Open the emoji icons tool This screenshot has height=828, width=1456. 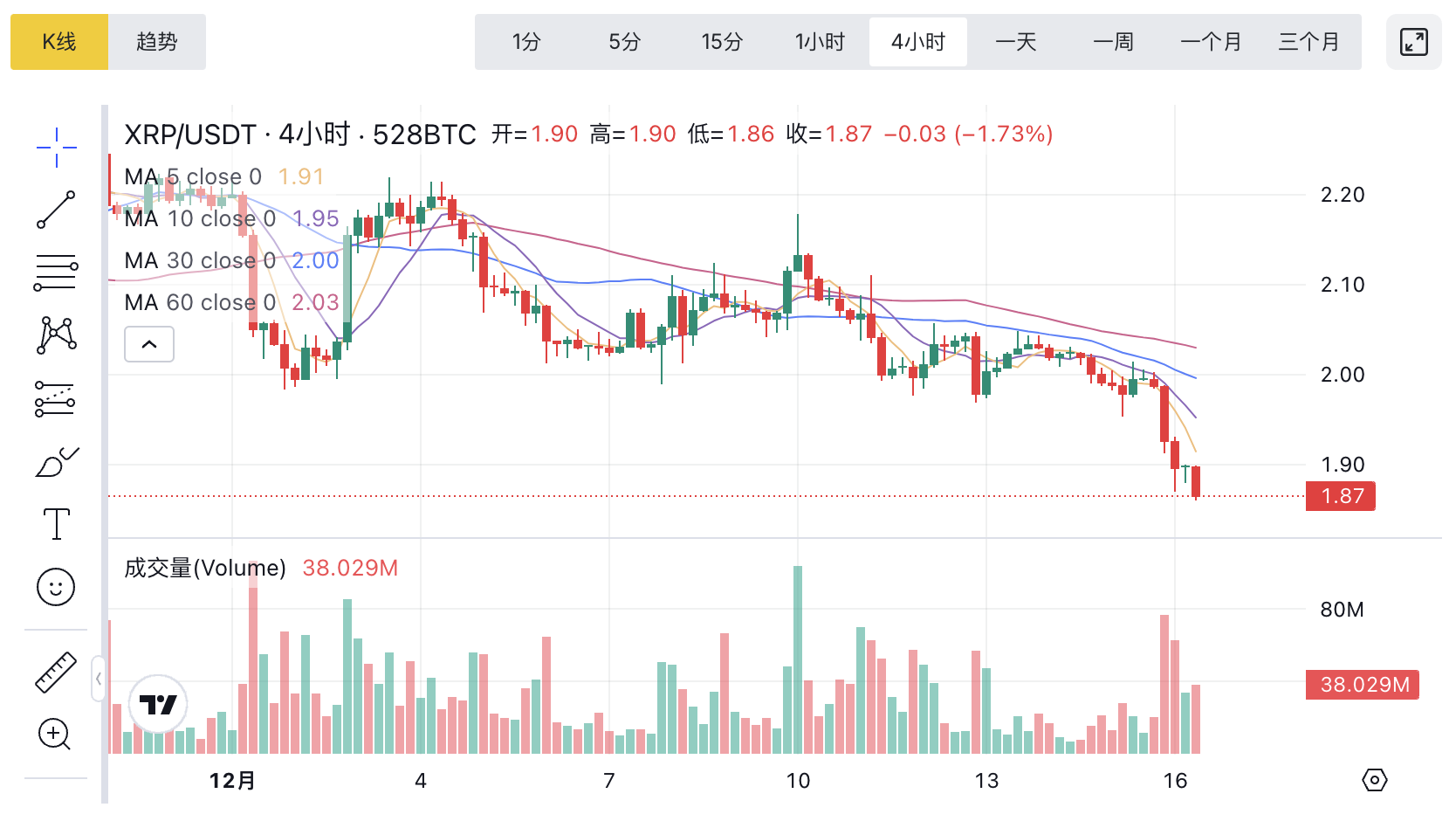pos(56,587)
